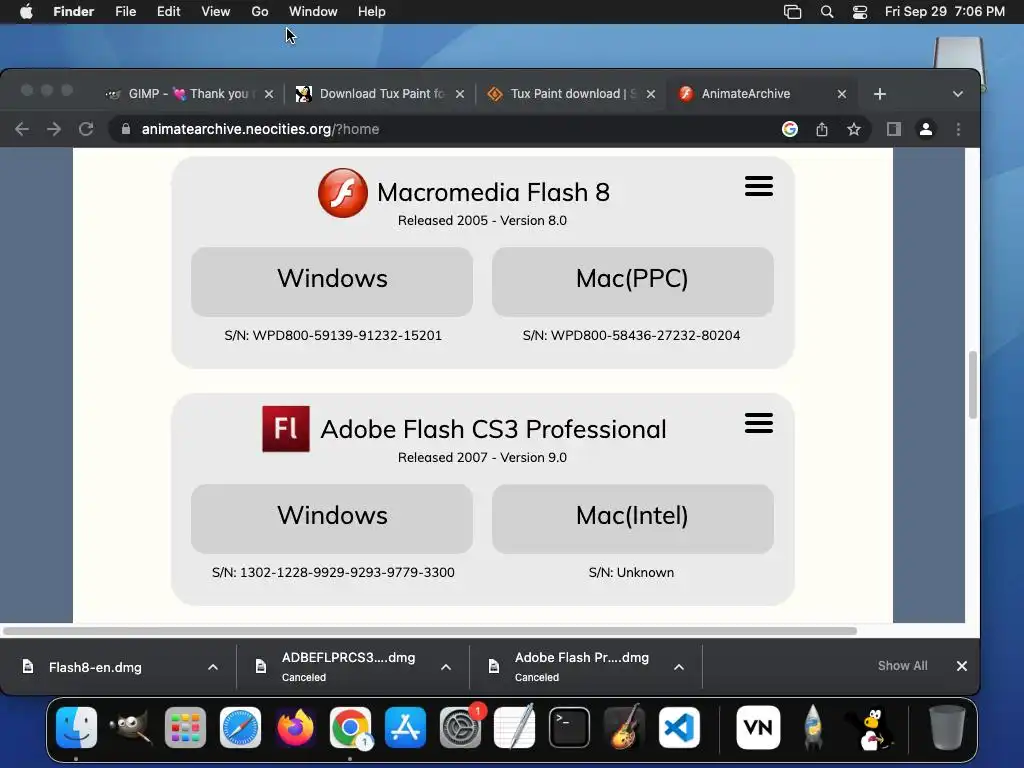Viewport: 1024px width, 768px height.
Task: Close the downloads bar
Action: click(x=961, y=666)
